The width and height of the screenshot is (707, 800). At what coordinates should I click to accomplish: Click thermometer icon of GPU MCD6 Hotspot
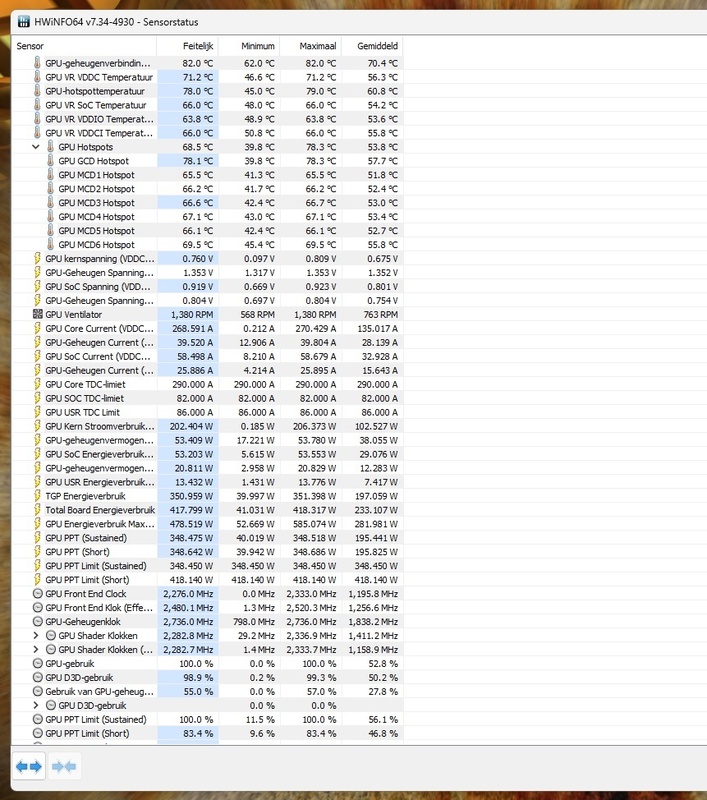(x=50, y=244)
